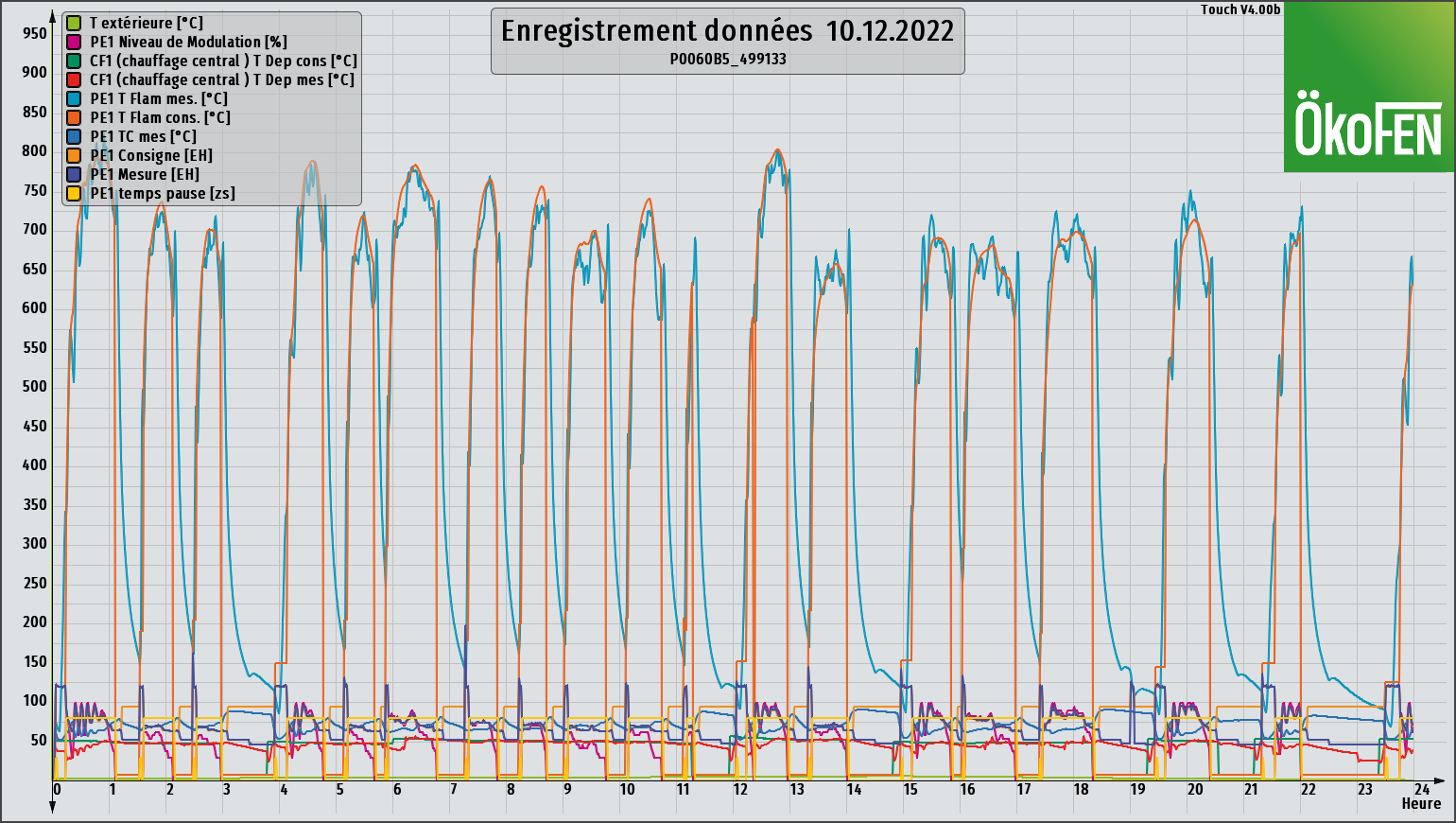
Task: Click the 'Heure' x-axis label
Action: click(x=1421, y=804)
